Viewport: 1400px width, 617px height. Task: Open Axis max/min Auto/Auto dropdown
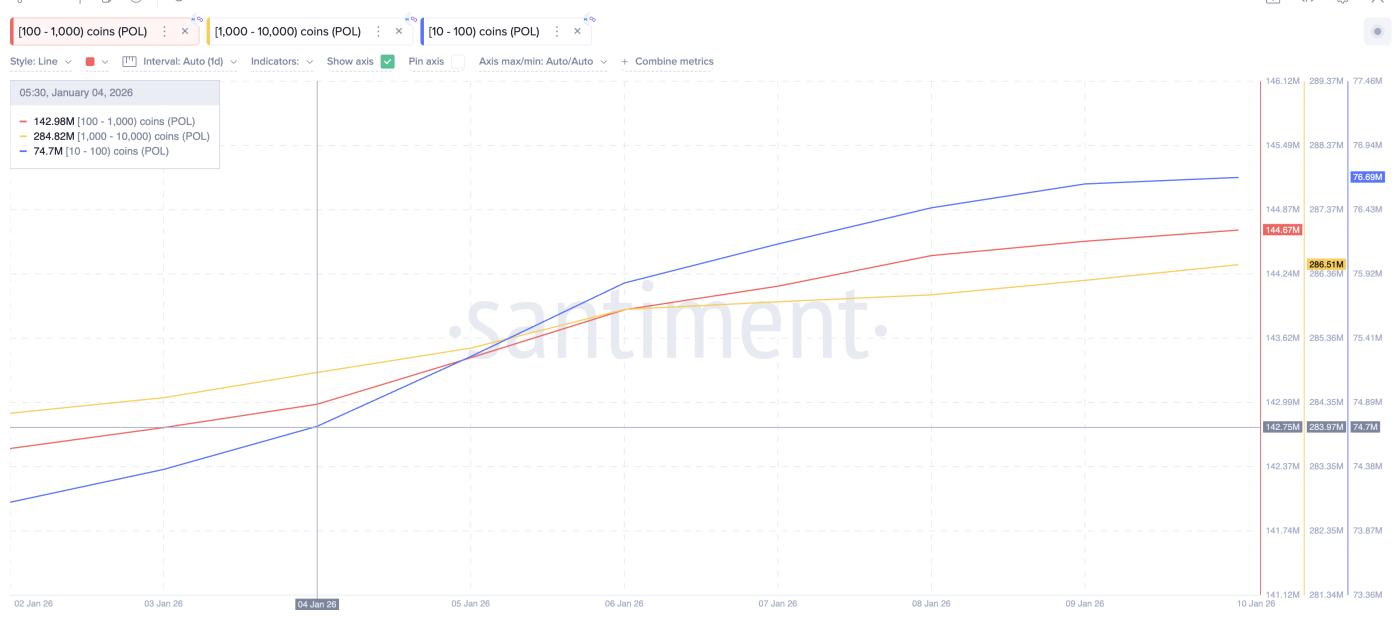(542, 62)
